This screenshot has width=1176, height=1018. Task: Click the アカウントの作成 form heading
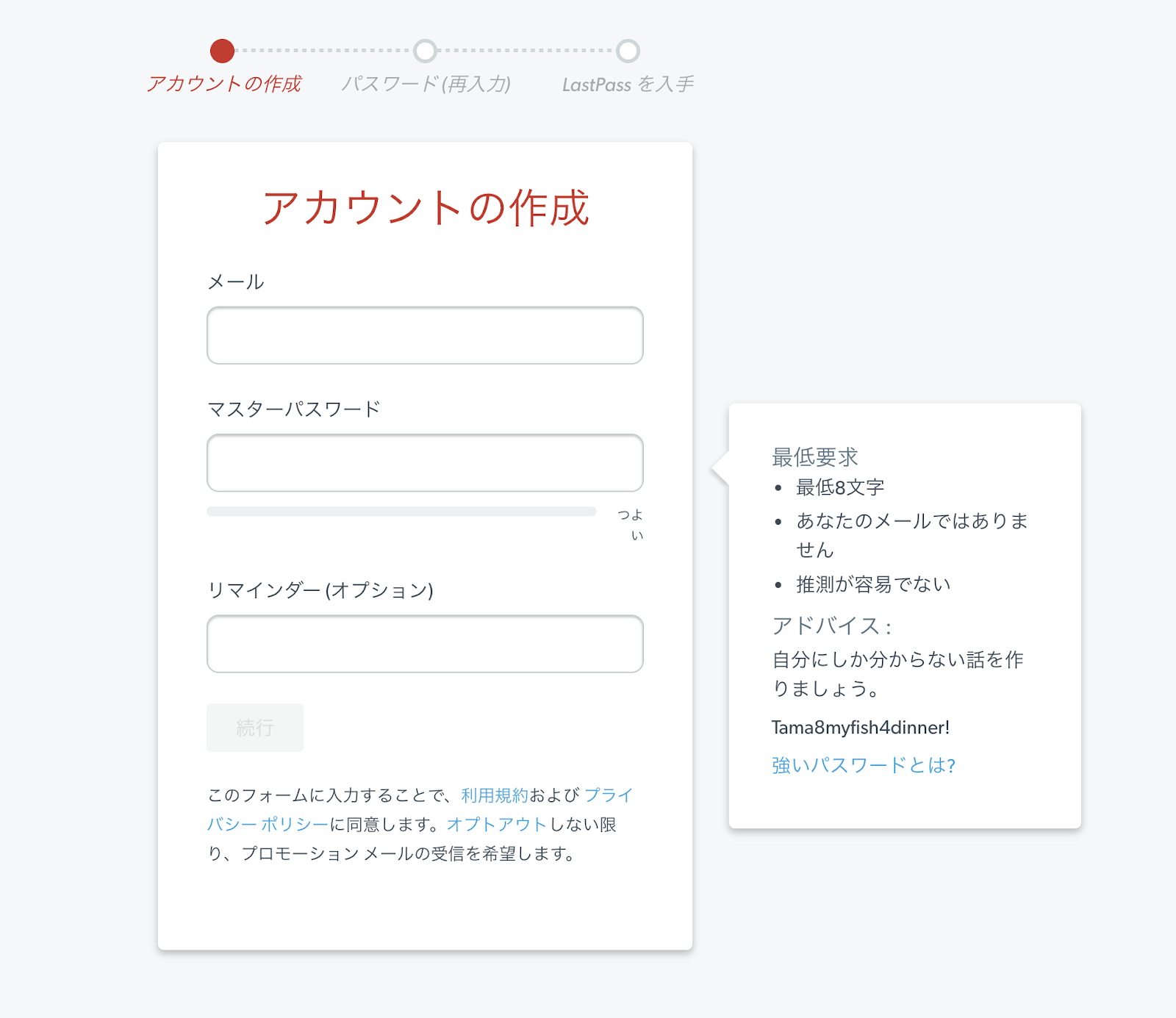coord(426,208)
